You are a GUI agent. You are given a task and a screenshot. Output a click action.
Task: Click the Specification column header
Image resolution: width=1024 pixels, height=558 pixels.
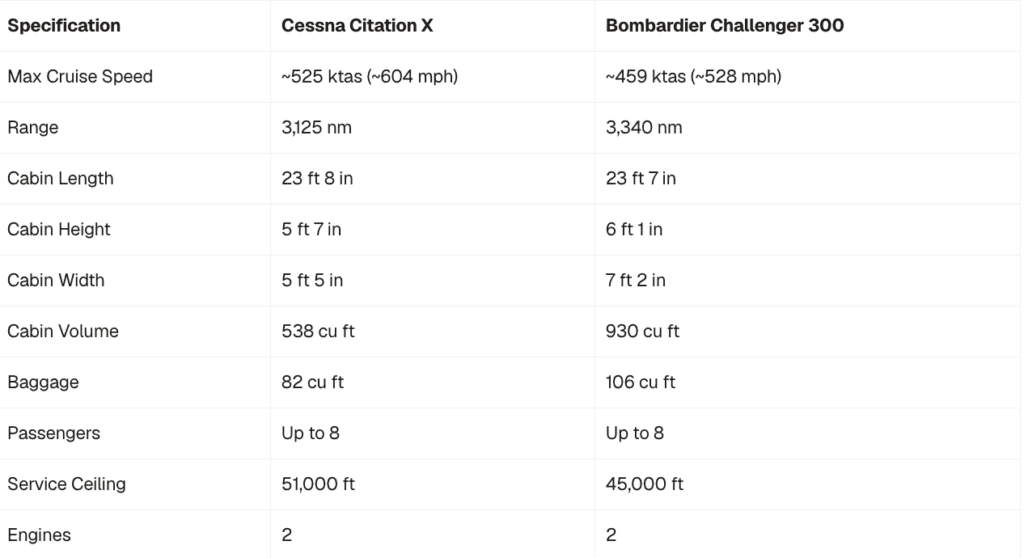coord(64,25)
